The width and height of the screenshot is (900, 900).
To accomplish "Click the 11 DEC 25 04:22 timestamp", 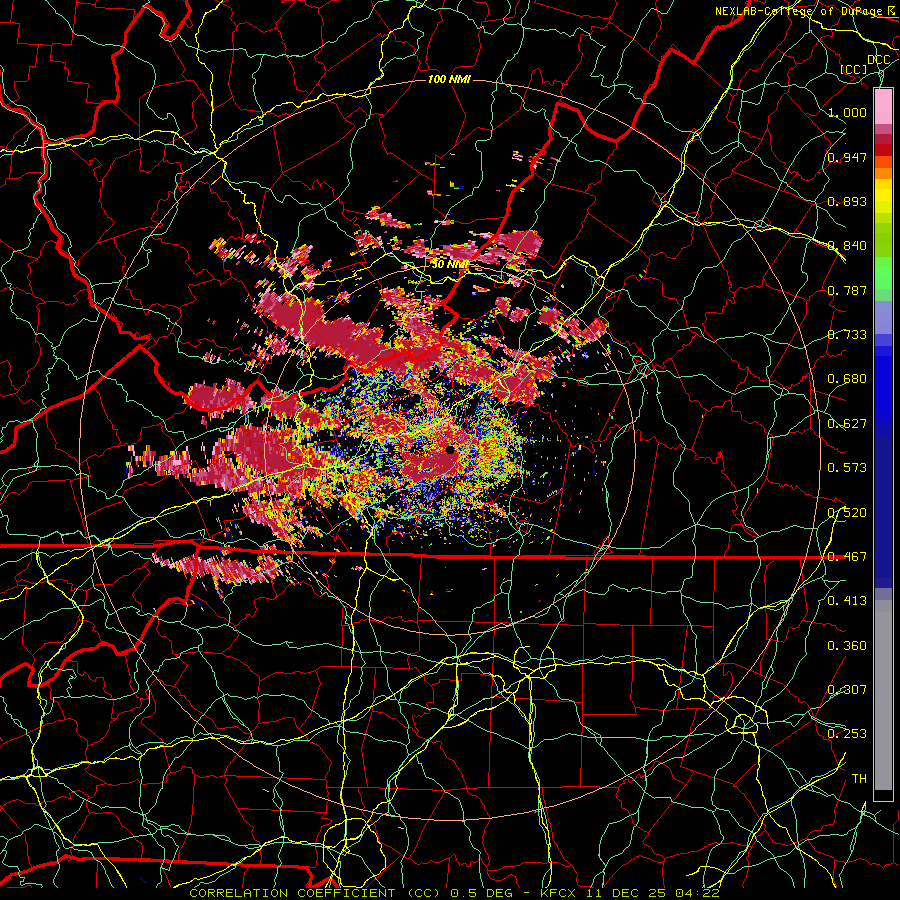I will 654,893.
